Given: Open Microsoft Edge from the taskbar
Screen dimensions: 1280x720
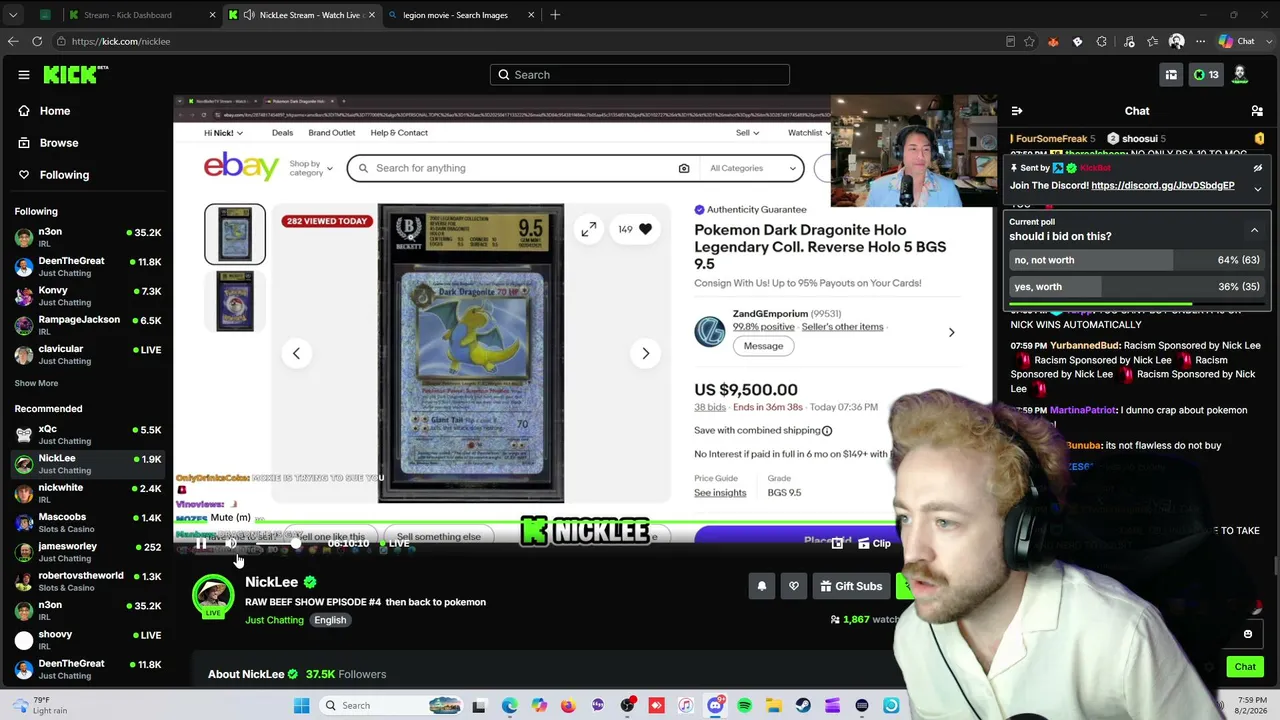Looking at the screenshot, I should click(510, 706).
